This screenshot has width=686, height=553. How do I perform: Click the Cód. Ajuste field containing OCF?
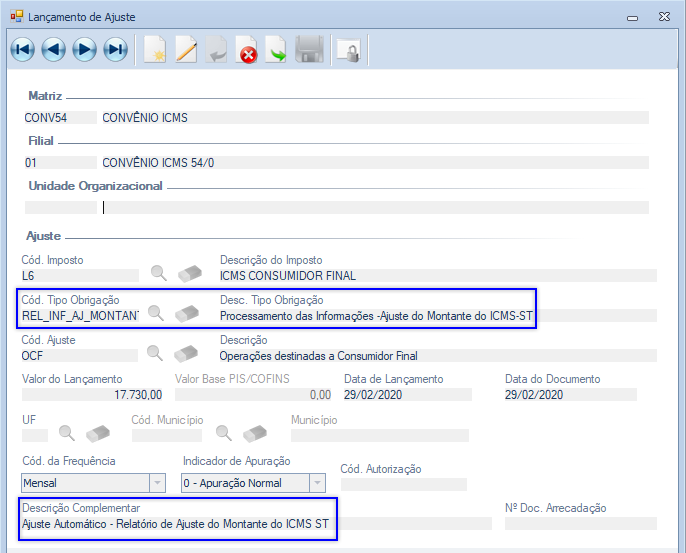coord(80,356)
